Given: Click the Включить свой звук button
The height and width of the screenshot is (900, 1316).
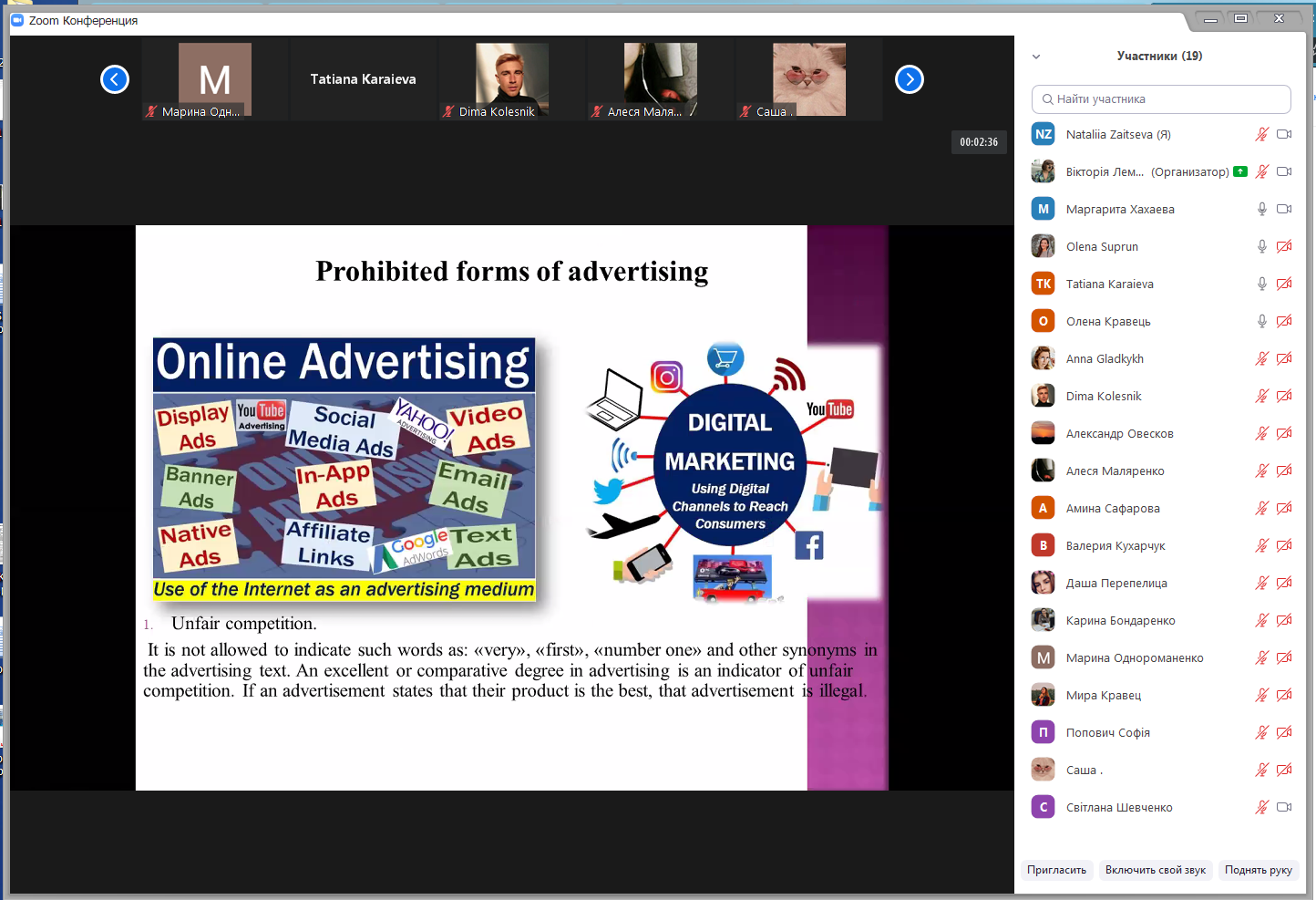Looking at the screenshot, I should (1156, 870).
